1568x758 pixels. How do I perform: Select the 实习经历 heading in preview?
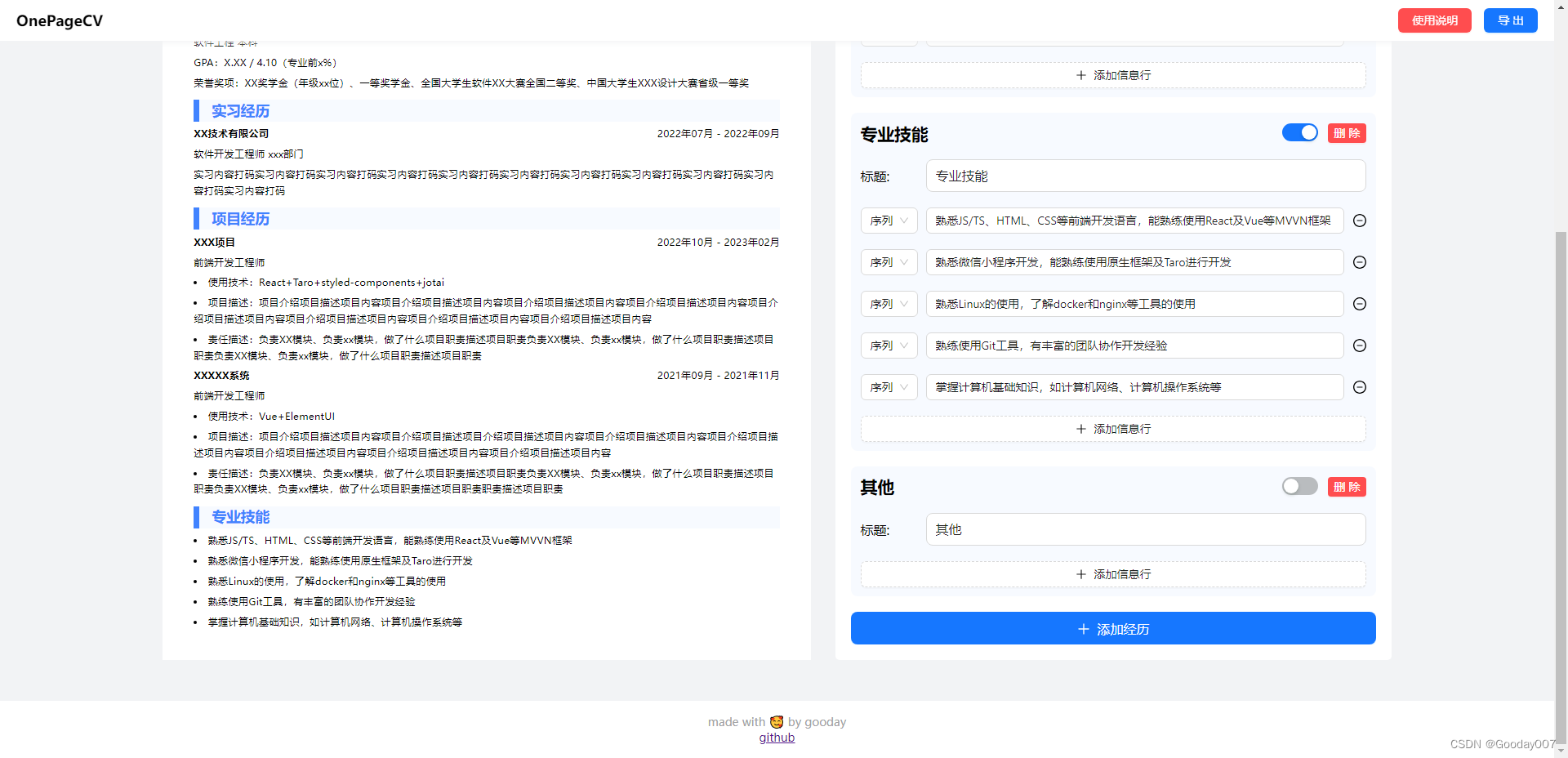240,111
